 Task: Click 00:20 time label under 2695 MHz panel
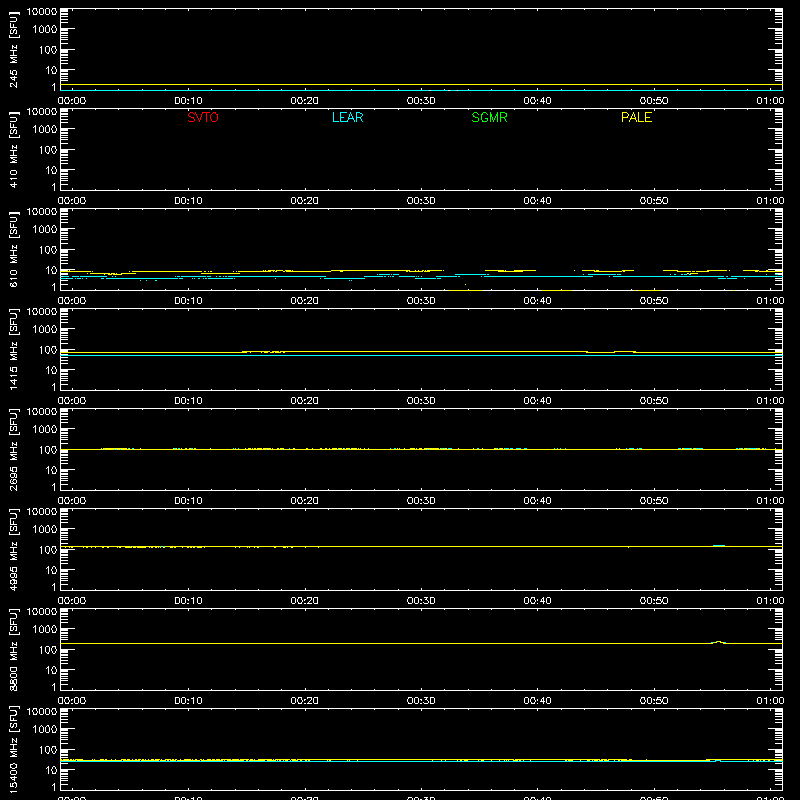tap(305, 501)
